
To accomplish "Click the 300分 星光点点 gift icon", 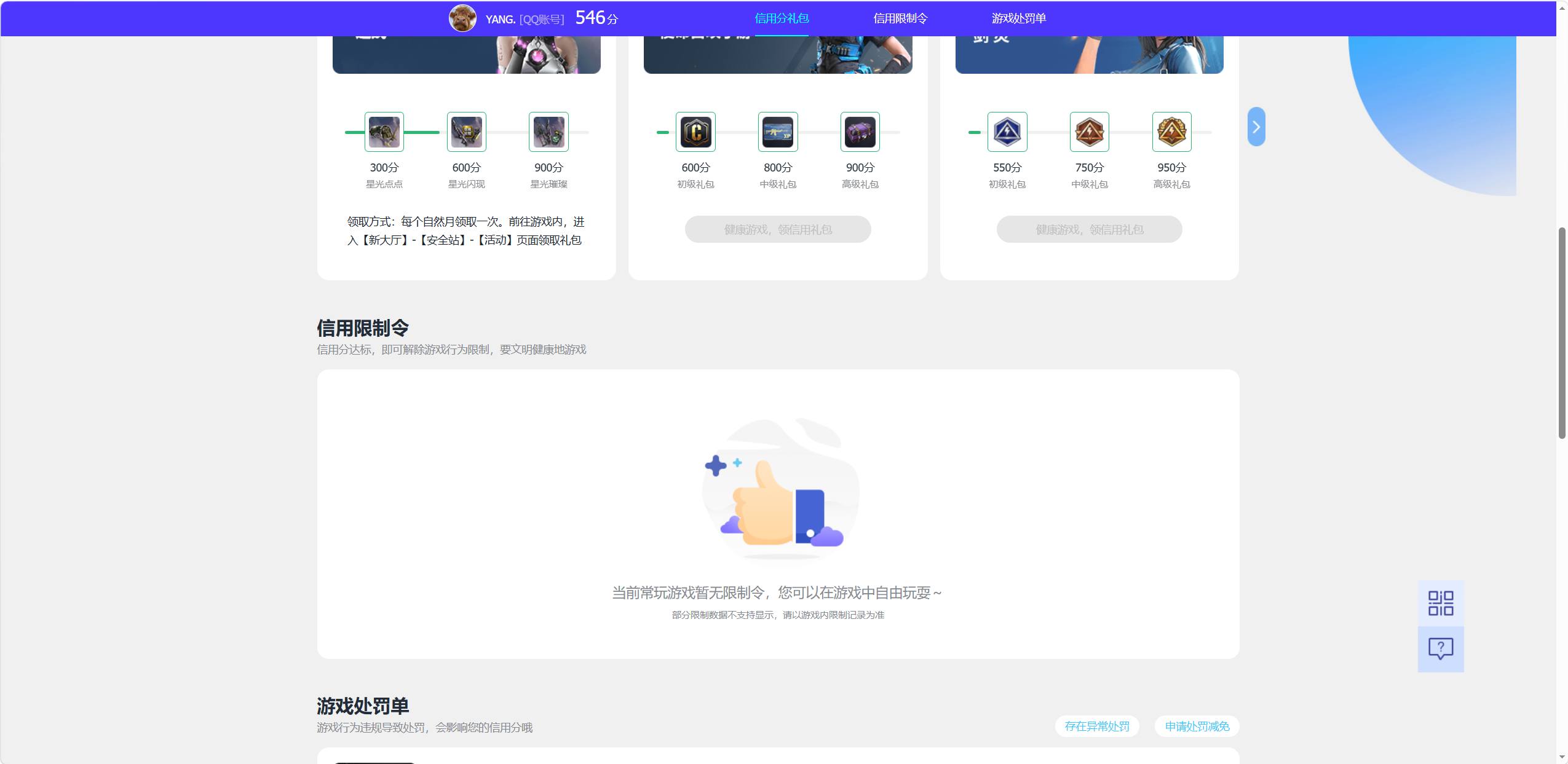I will click(384, 132).
